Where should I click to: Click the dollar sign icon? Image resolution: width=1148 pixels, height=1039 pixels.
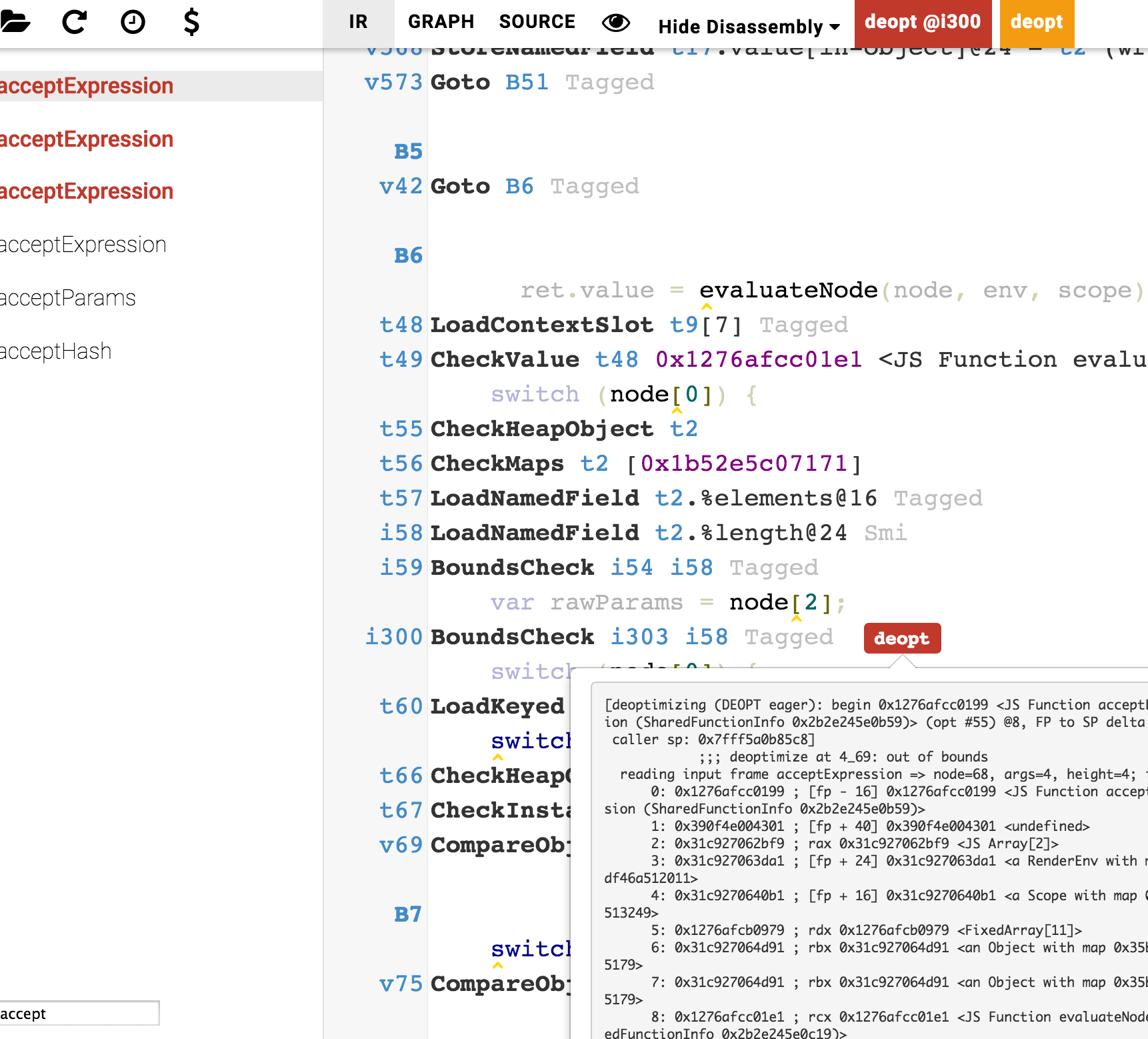pyautogui.click(x=191, y=22)
